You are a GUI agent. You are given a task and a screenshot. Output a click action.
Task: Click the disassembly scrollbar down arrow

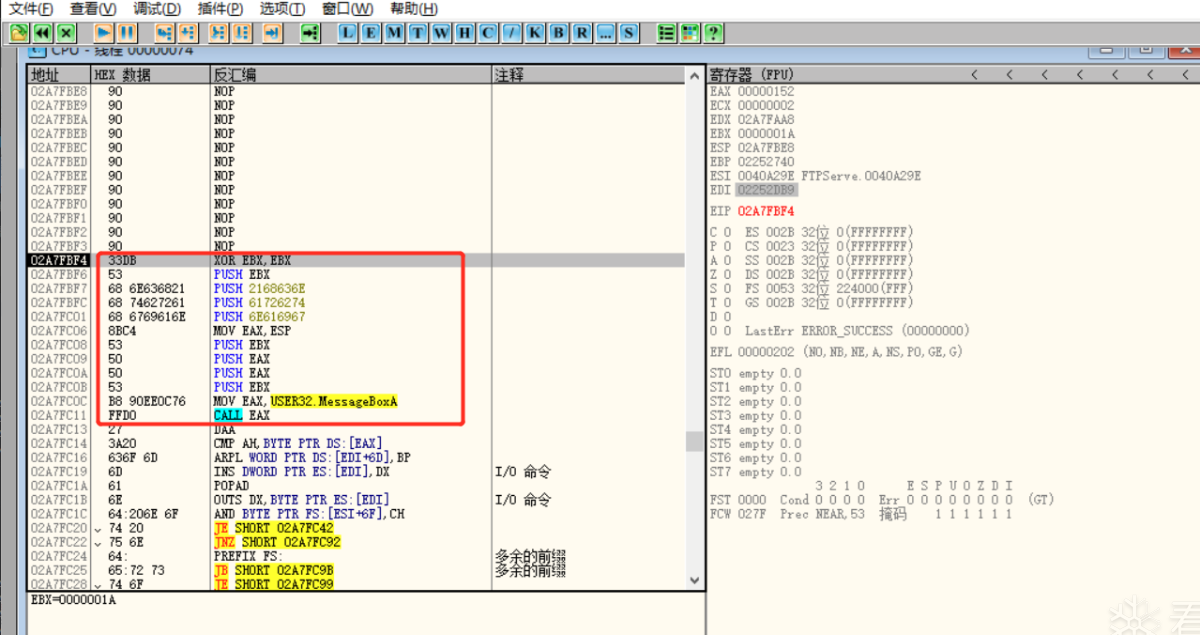click(x=693, y=581)
